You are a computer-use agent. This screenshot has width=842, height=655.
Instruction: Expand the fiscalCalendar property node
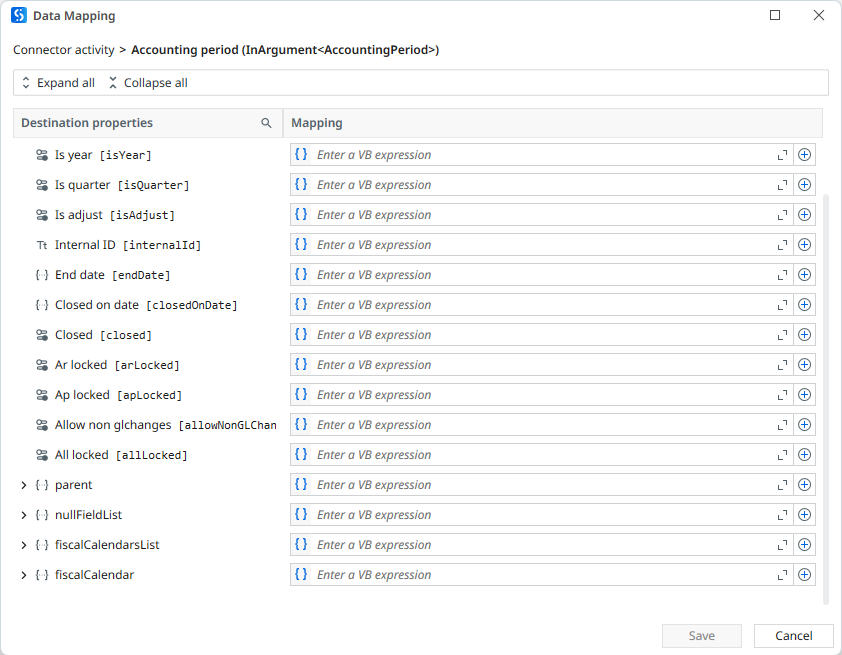coord(24,575)
